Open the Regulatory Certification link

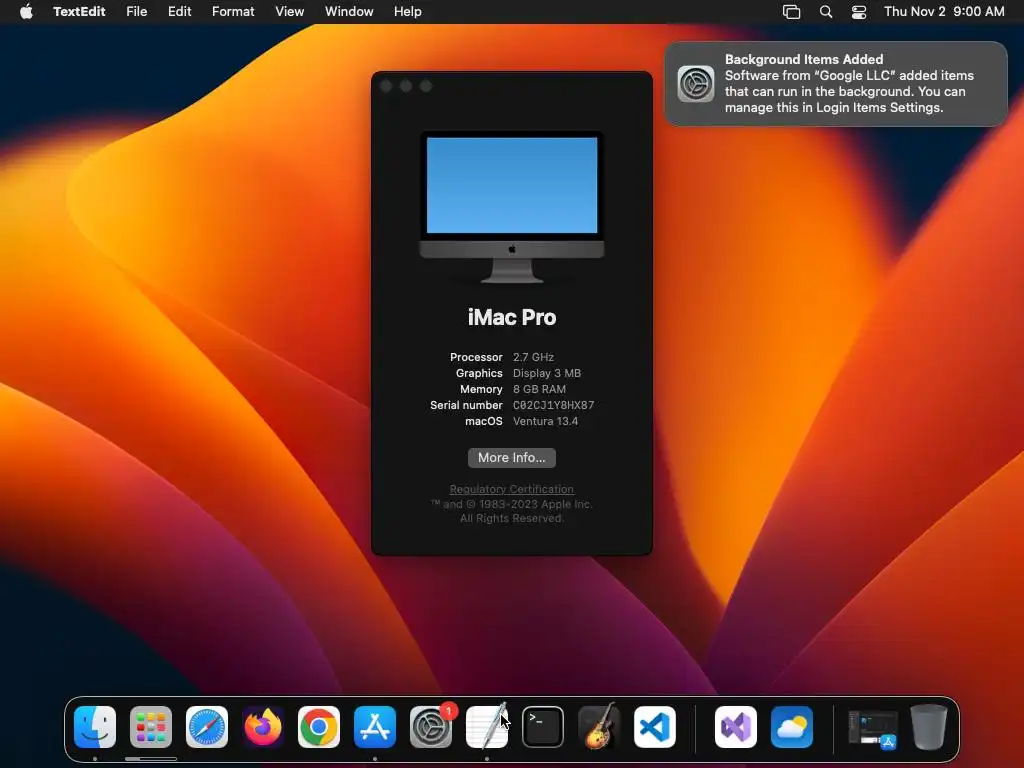(x=512, y=489)
